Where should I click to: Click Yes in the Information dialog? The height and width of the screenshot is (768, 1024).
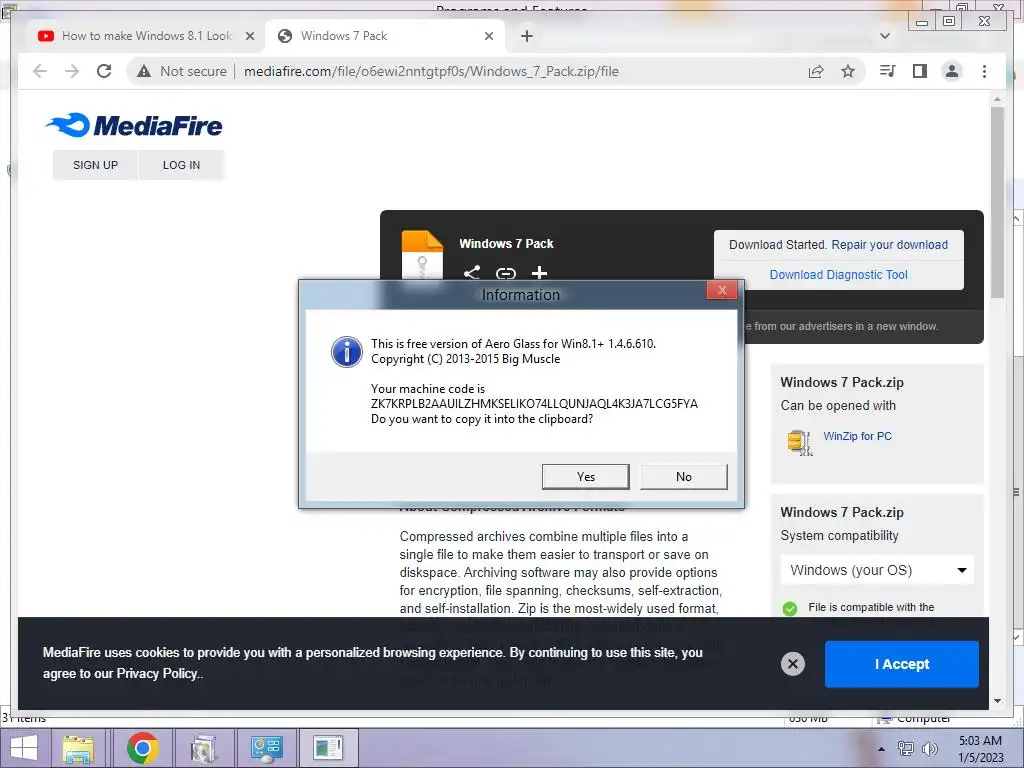[586, 477]
